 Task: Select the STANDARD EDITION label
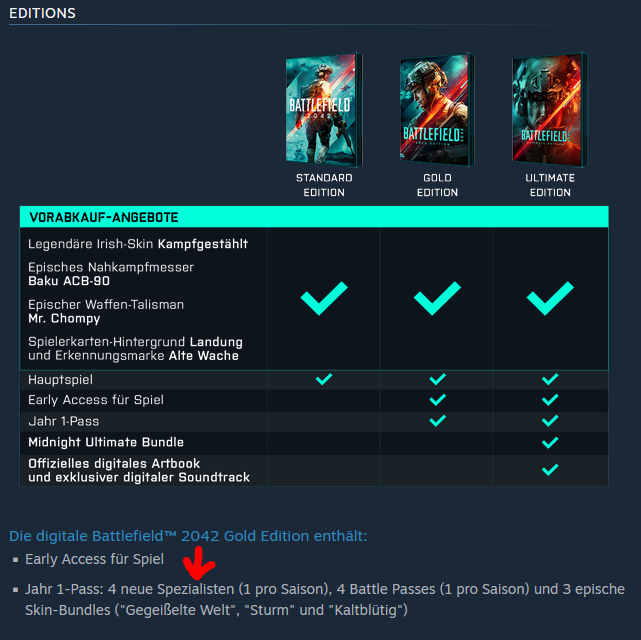(x=324, y=185)
